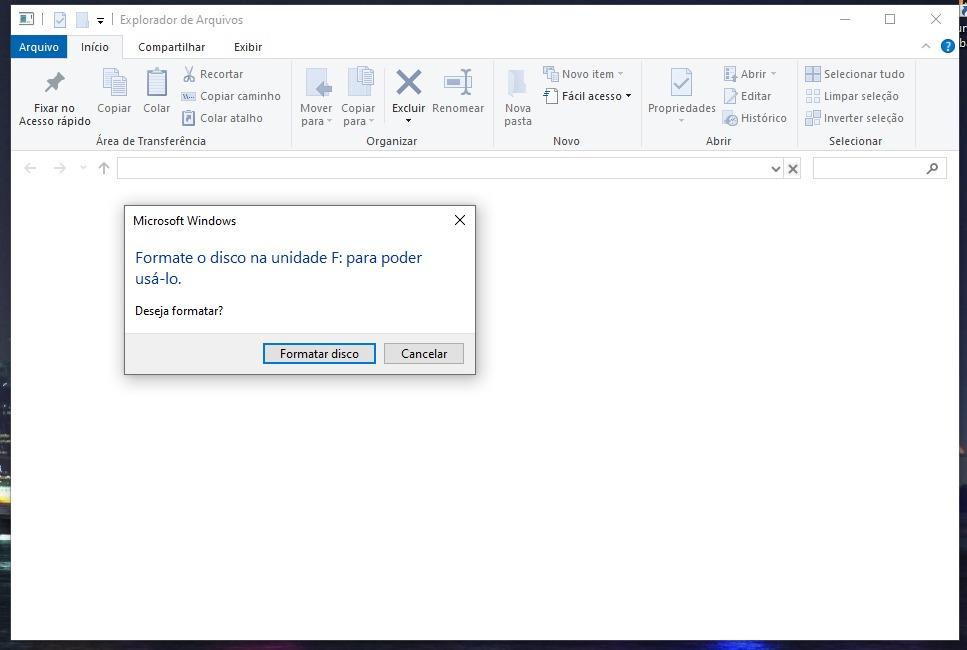Screen dimensions: 967x650
Task: Open Help with the question mark icon
Action: pyautogui.click(x=947, y=46)
